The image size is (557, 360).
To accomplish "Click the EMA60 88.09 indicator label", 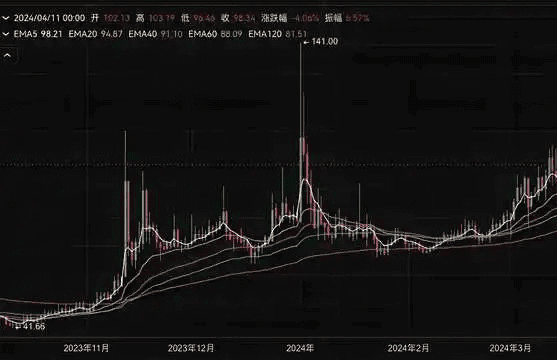I will tap(215, 34).
